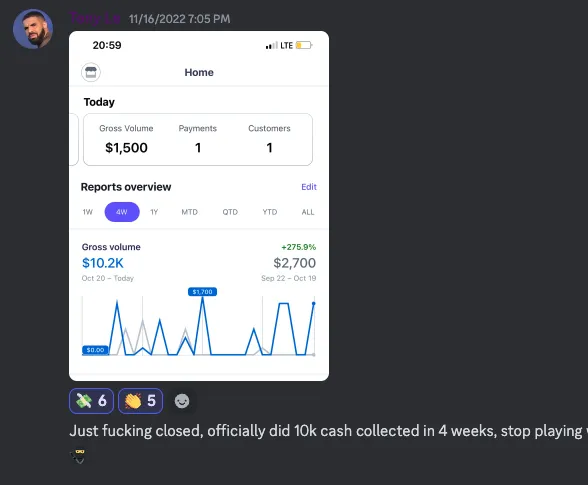Click the message timestamp 11/16/2022
This screenshot has height=485, width=588.
(x=179, y=19)
